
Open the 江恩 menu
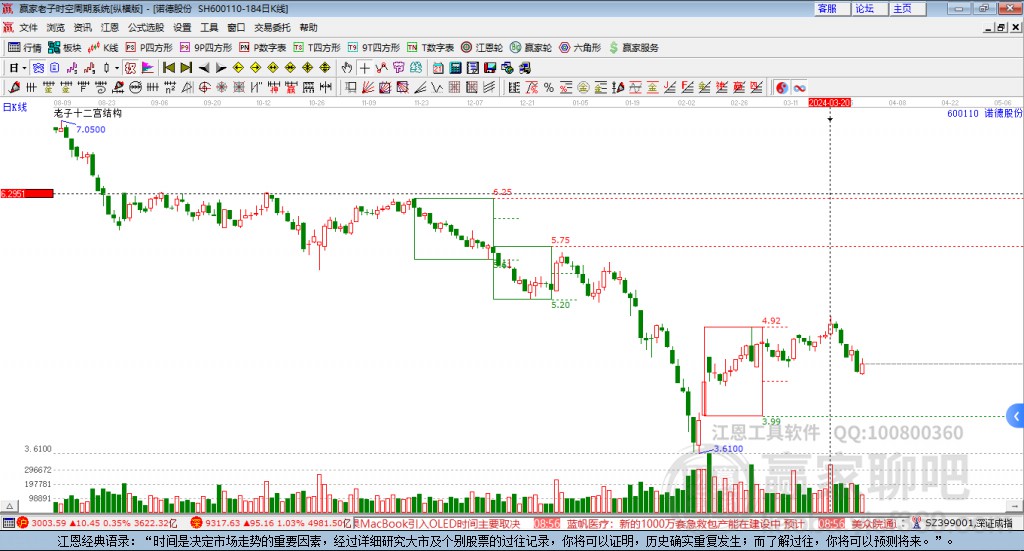[x=110, y=27]
